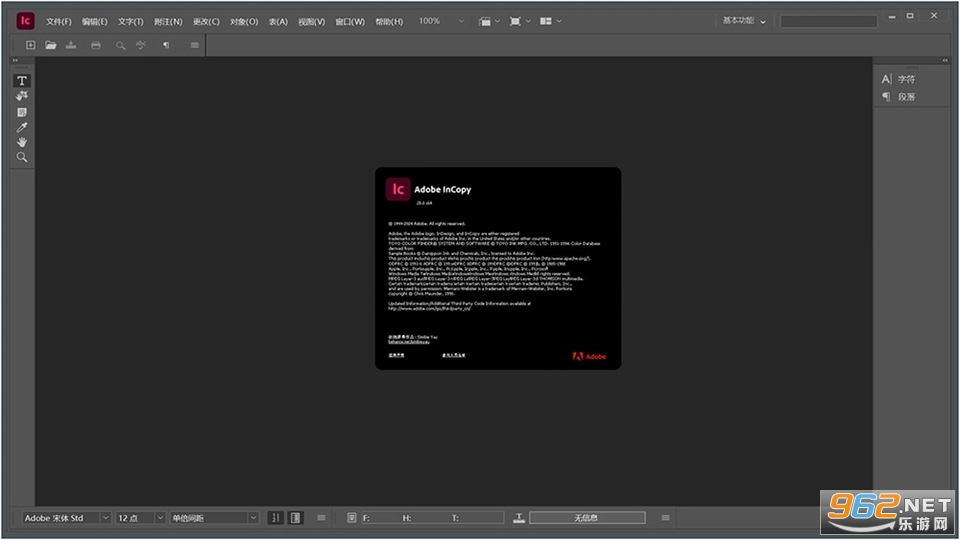Open the left bottom bar panel menu
Image resolution: width=960 pixels, height=540 pixels.
[x=321, y=518]
